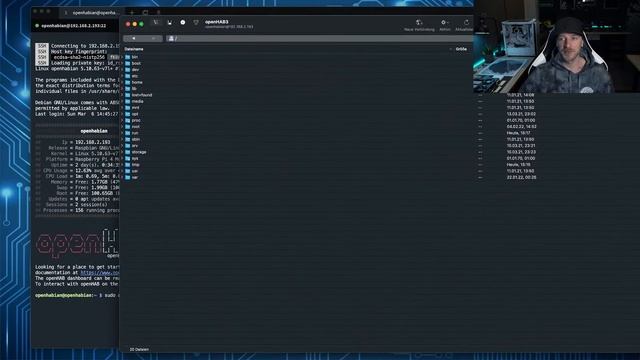Screen dimensions: 640x360
Task: Expand the bin folder
Action: tap(122, 57)
